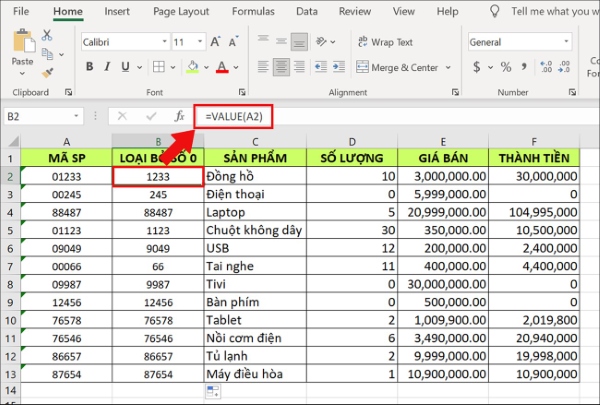Image resolution: width=600 pixels, height=405 pixels.
Task: Open Fill Color dropdown arrow
Action: 207,67
